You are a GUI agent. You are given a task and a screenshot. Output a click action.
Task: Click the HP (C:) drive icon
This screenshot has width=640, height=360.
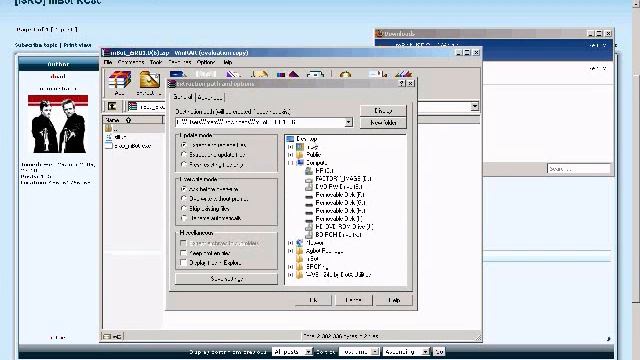pos(309,171)
